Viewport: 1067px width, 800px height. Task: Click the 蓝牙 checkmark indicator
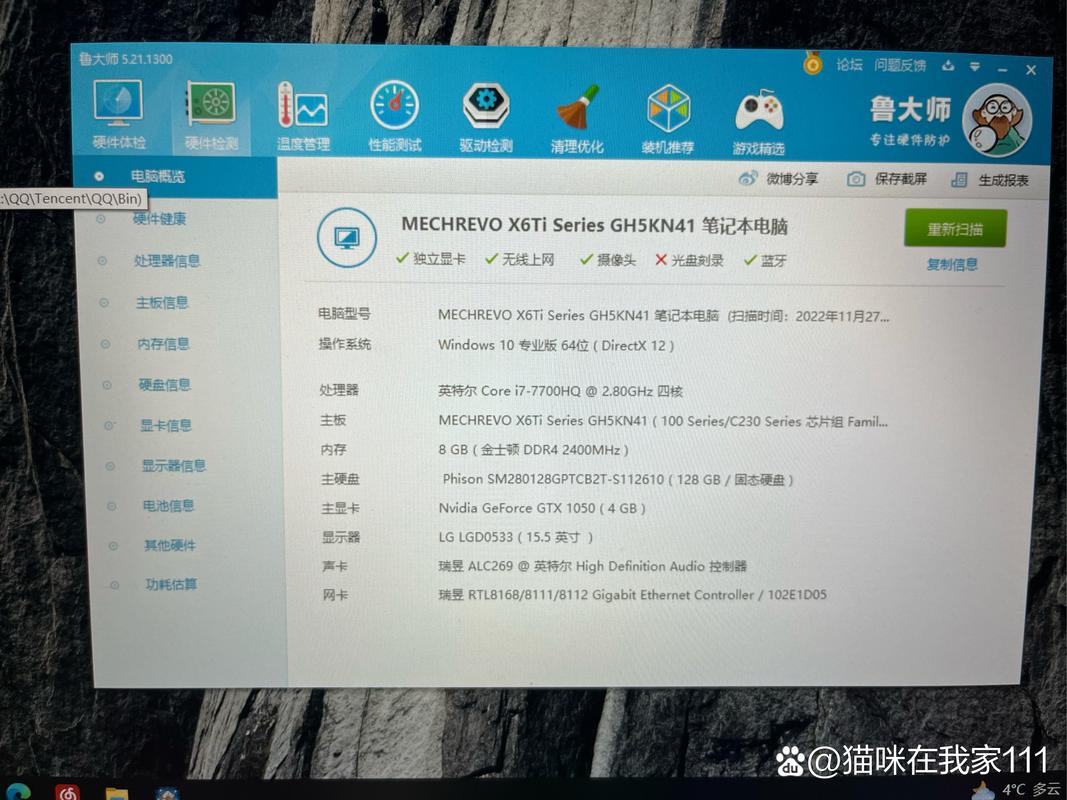(x=750, y=260)
